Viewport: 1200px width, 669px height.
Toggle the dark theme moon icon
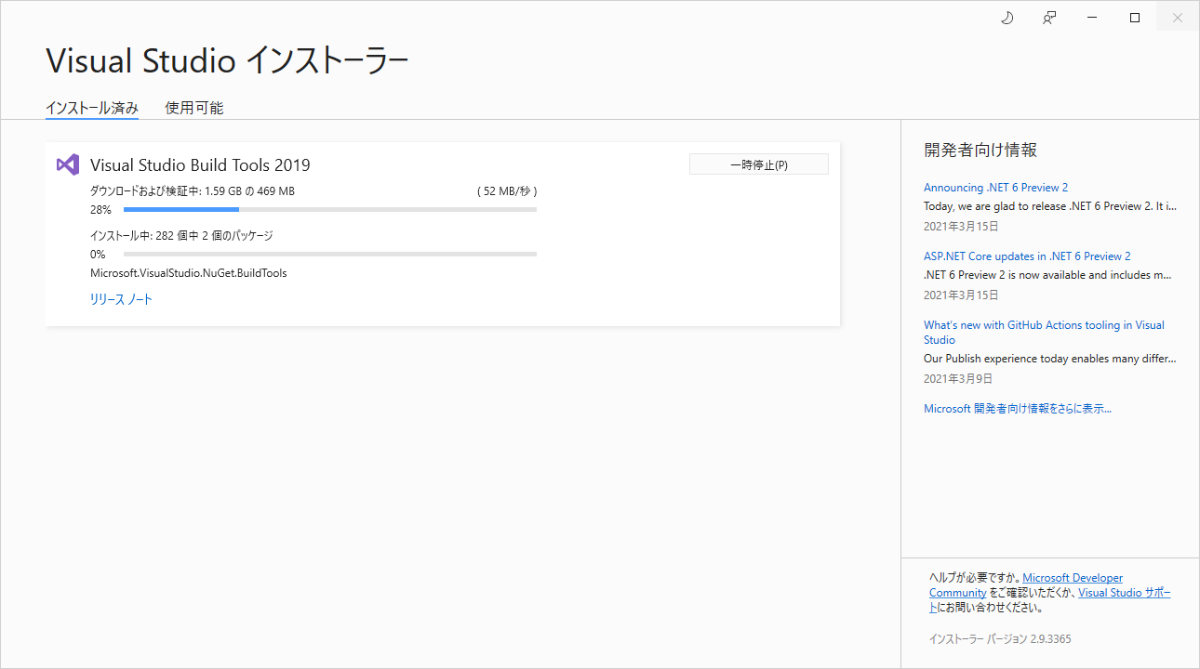1007,17
